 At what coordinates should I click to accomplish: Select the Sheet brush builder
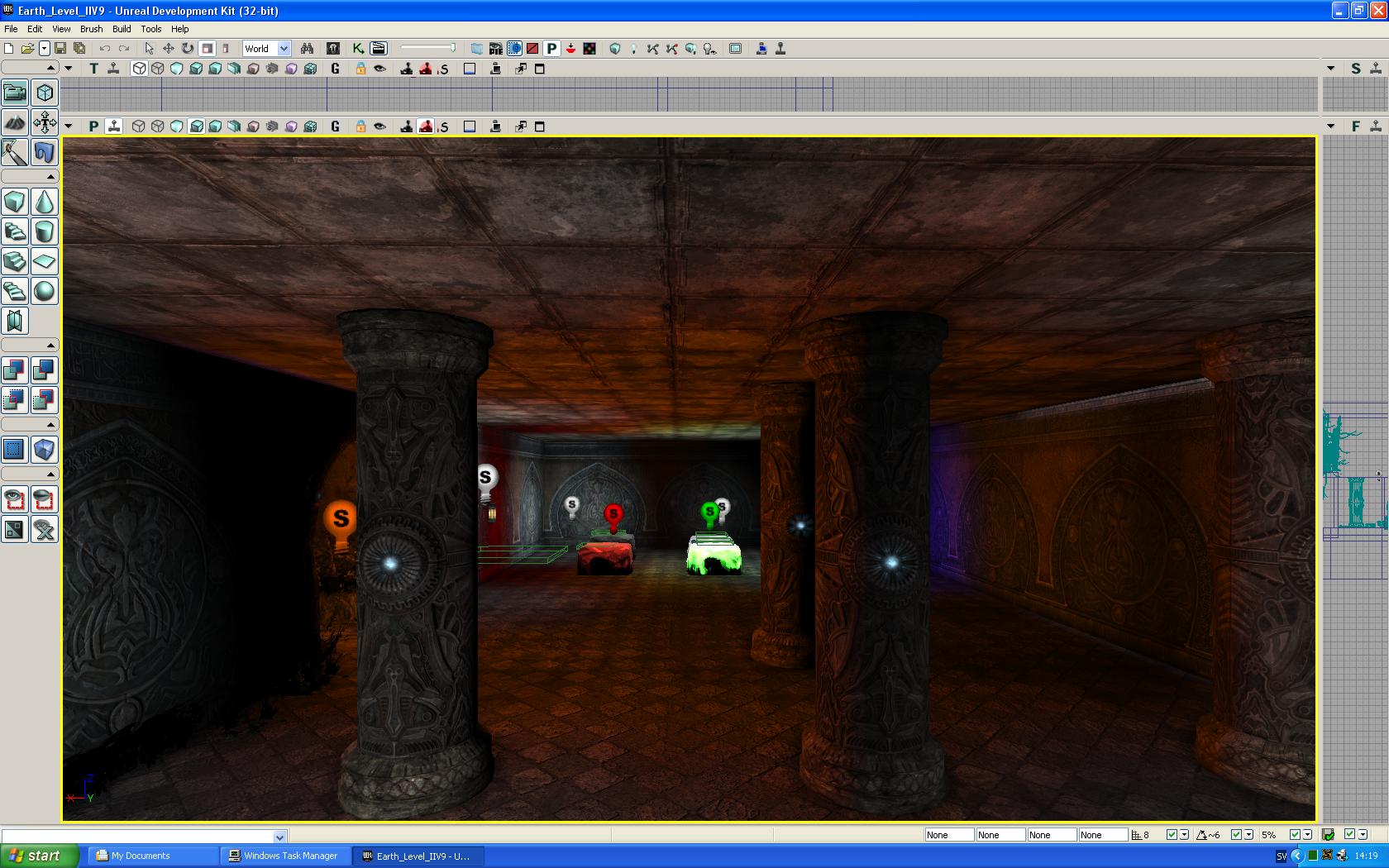pos(45,261)
